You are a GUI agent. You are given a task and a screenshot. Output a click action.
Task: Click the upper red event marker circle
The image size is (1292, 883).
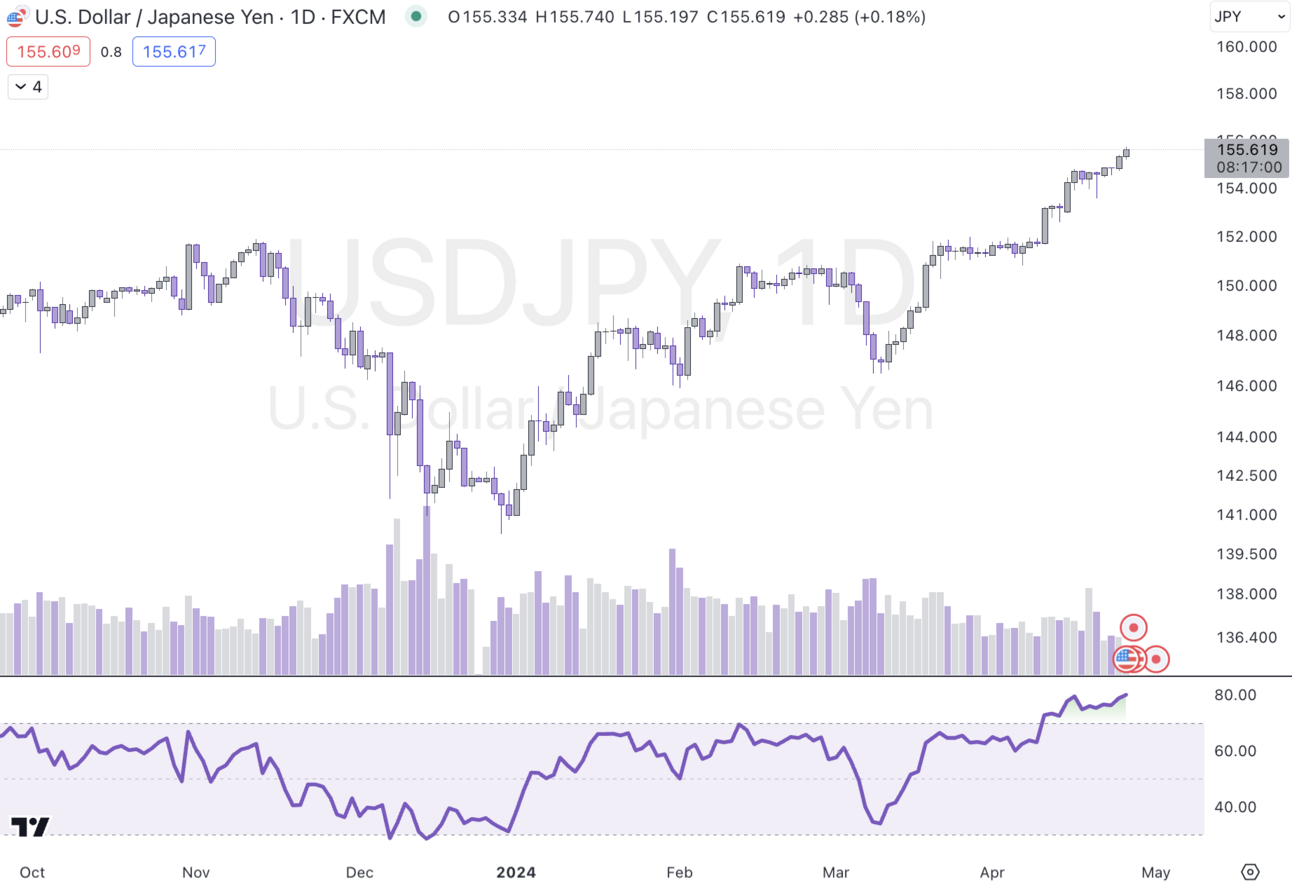point(1133,626)
